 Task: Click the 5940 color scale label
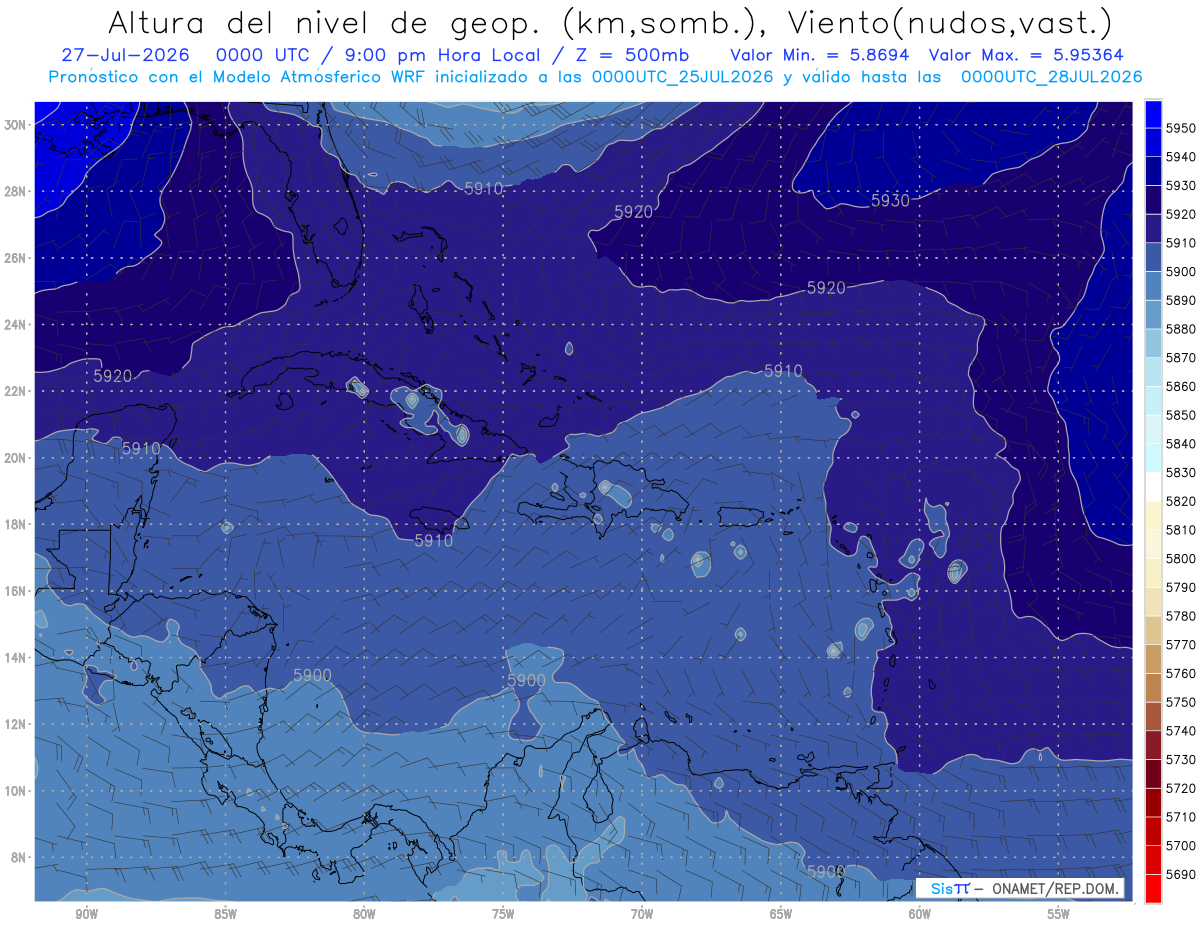tap(1180, 157)
